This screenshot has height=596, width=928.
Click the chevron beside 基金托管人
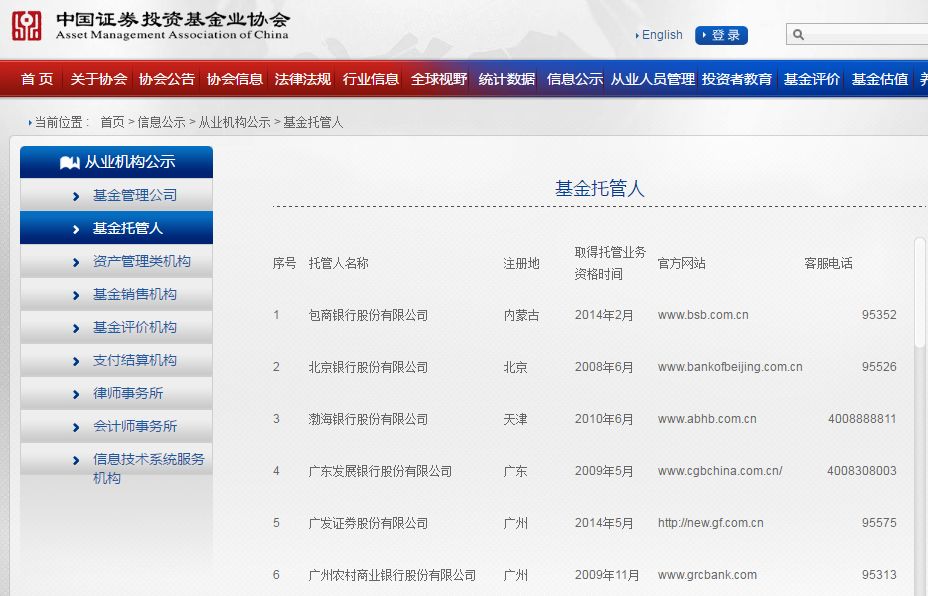[x=76, y=229]
